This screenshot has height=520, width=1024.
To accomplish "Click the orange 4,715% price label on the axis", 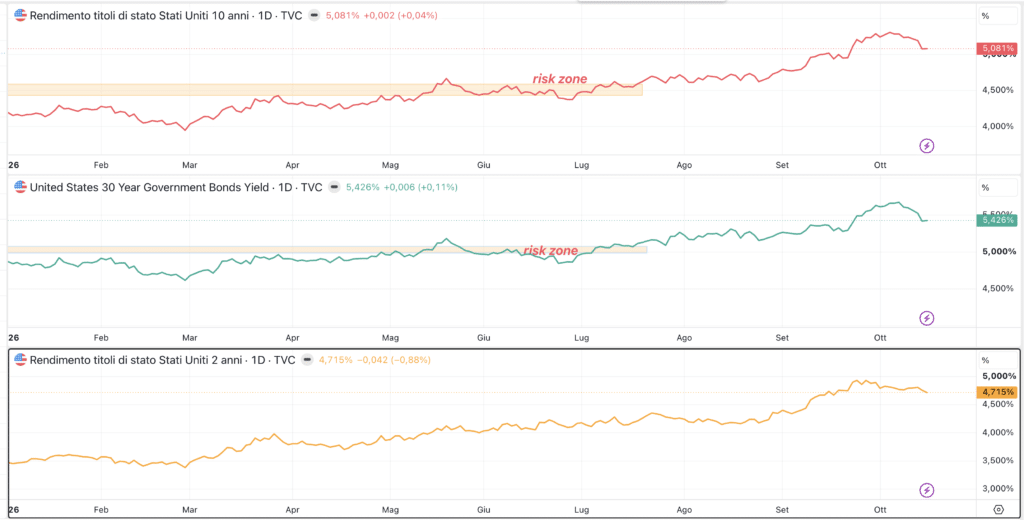I will 997,392.
